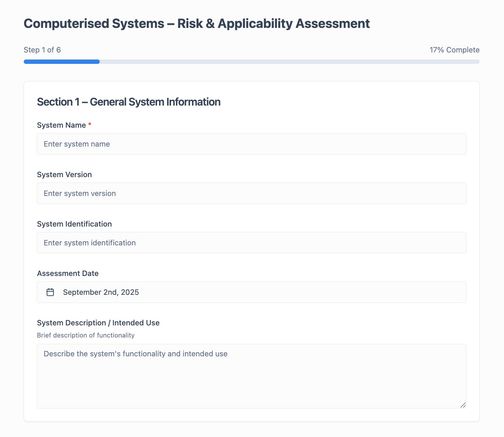Select the System Identification input field

pos(252,243)
